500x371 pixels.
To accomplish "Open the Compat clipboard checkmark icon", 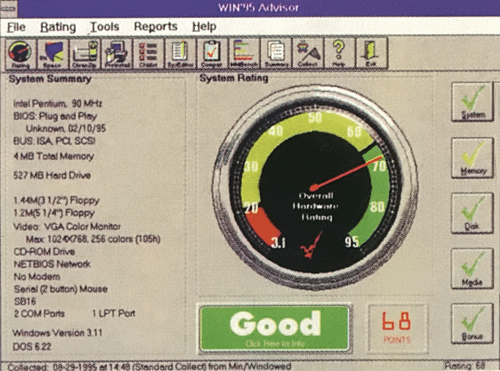I will click(212, 53).
